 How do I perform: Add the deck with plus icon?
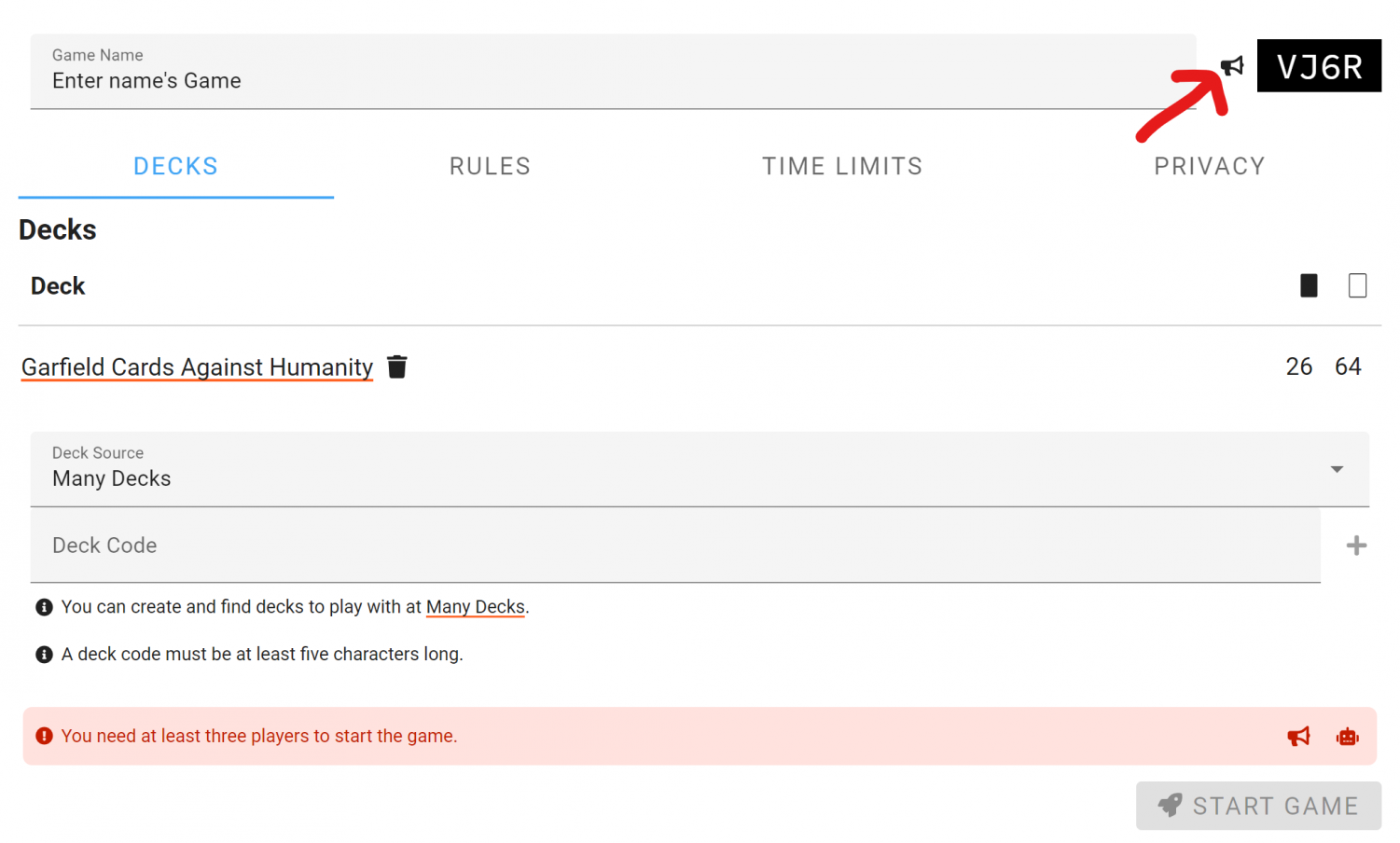coord(1356,546)
